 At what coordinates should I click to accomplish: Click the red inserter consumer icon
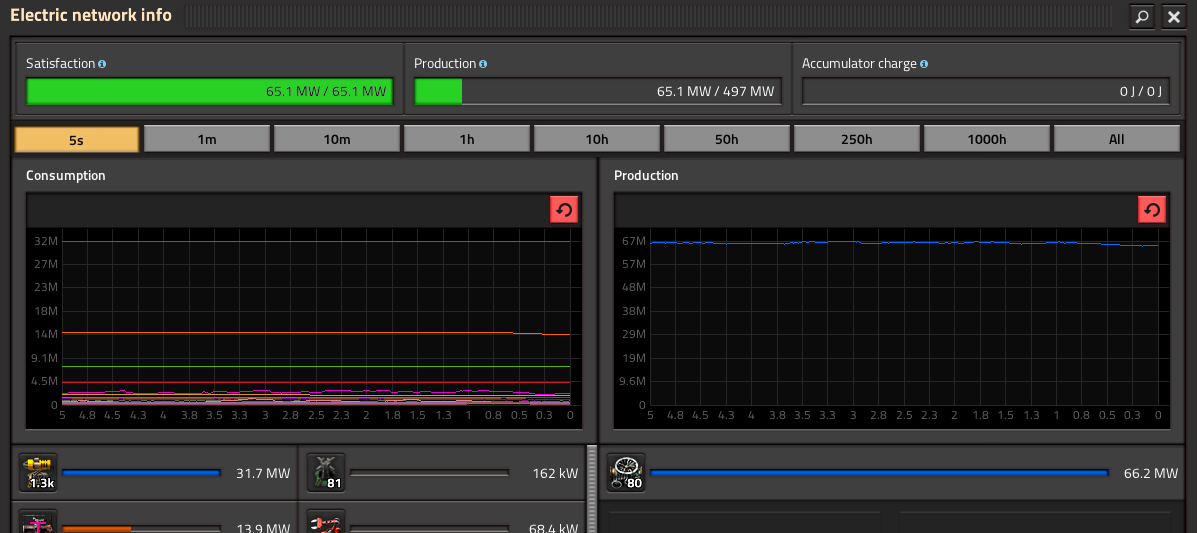326,522
